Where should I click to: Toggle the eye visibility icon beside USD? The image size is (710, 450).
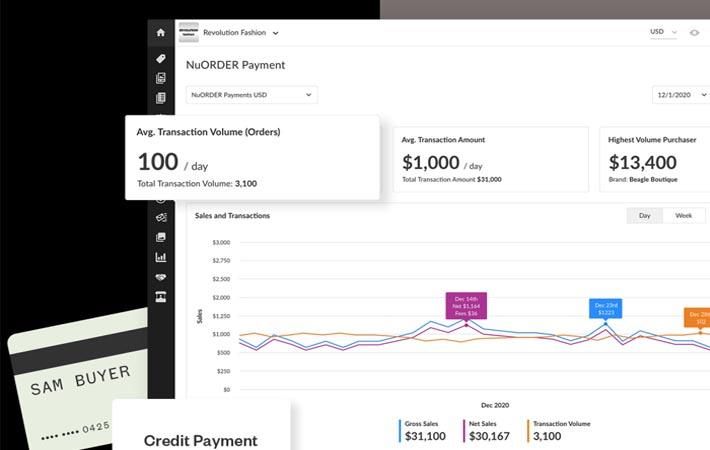click(x=694, y=33)
